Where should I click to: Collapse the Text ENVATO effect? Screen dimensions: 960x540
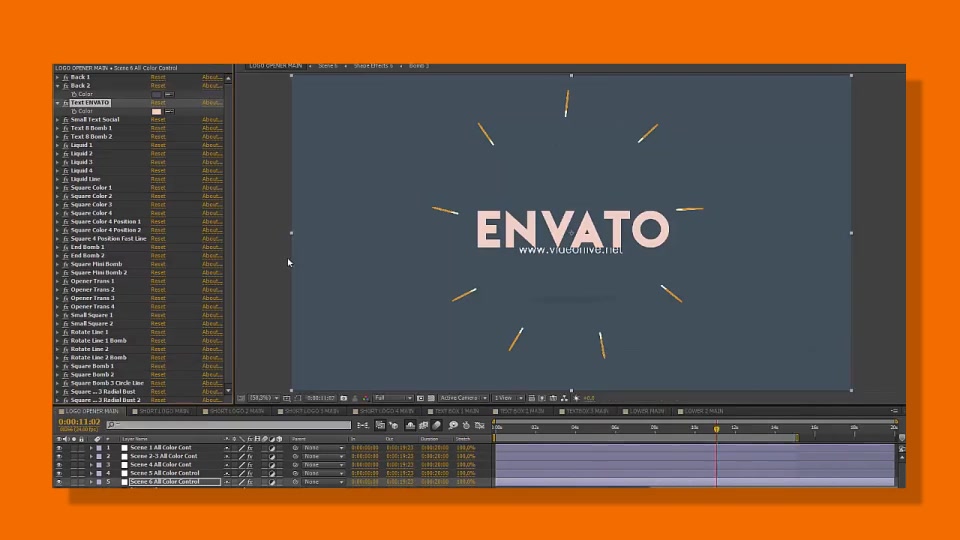pos(58,103)
